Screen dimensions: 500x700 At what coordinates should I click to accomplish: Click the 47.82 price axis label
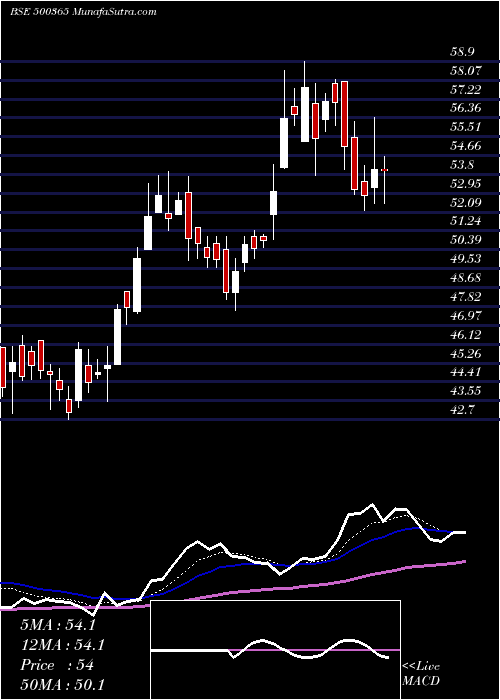[x=465, y=297]
